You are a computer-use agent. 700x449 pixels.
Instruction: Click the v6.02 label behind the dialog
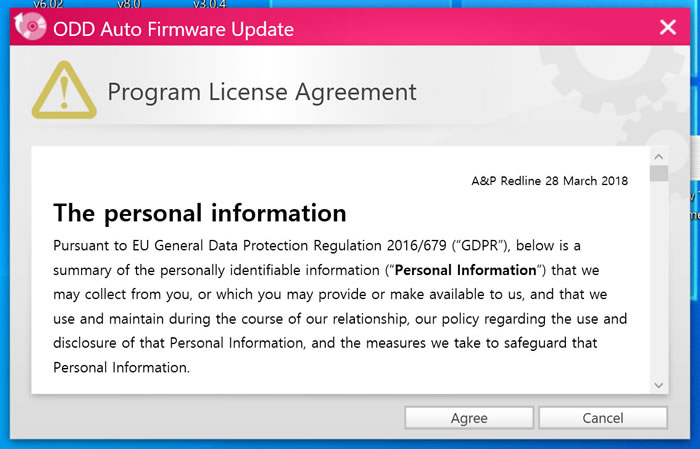[48, 4]
